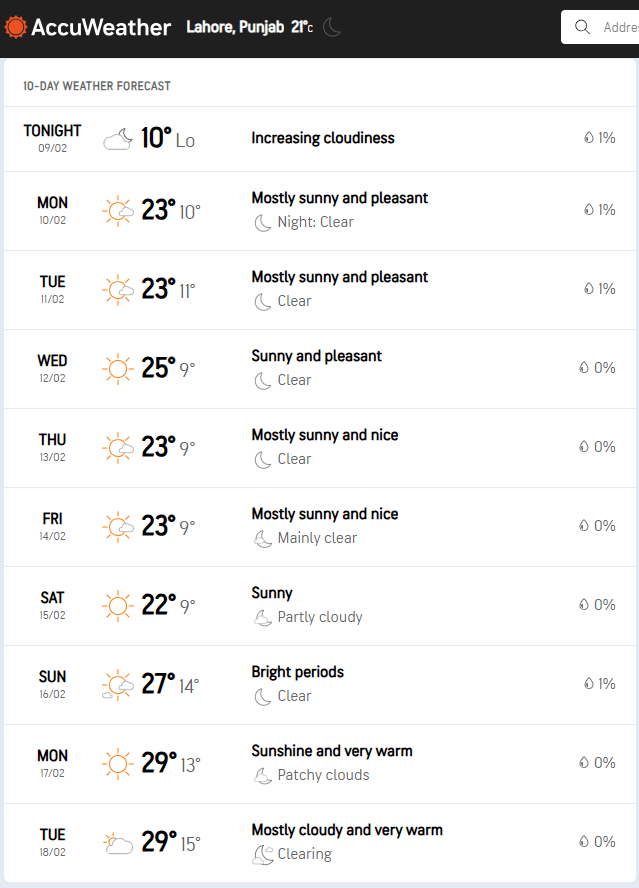Click the 10-Day Weather Forecast heading
639x888 pixels.
tap(97, 86)
